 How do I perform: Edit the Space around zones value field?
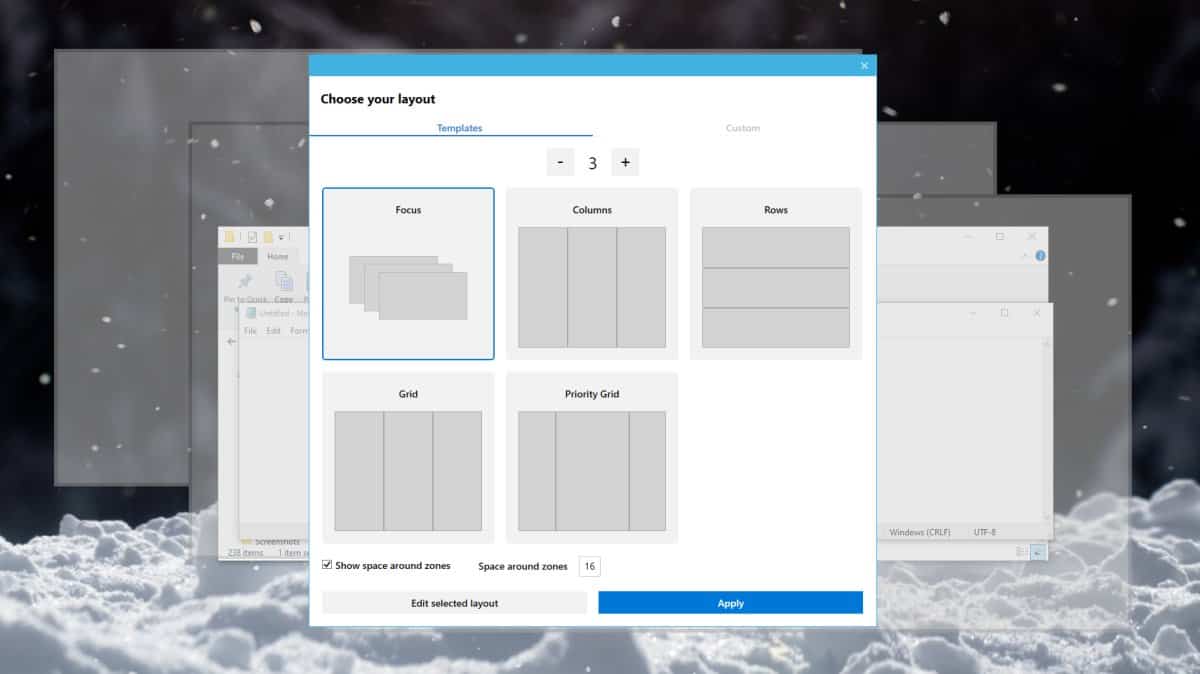589,566
